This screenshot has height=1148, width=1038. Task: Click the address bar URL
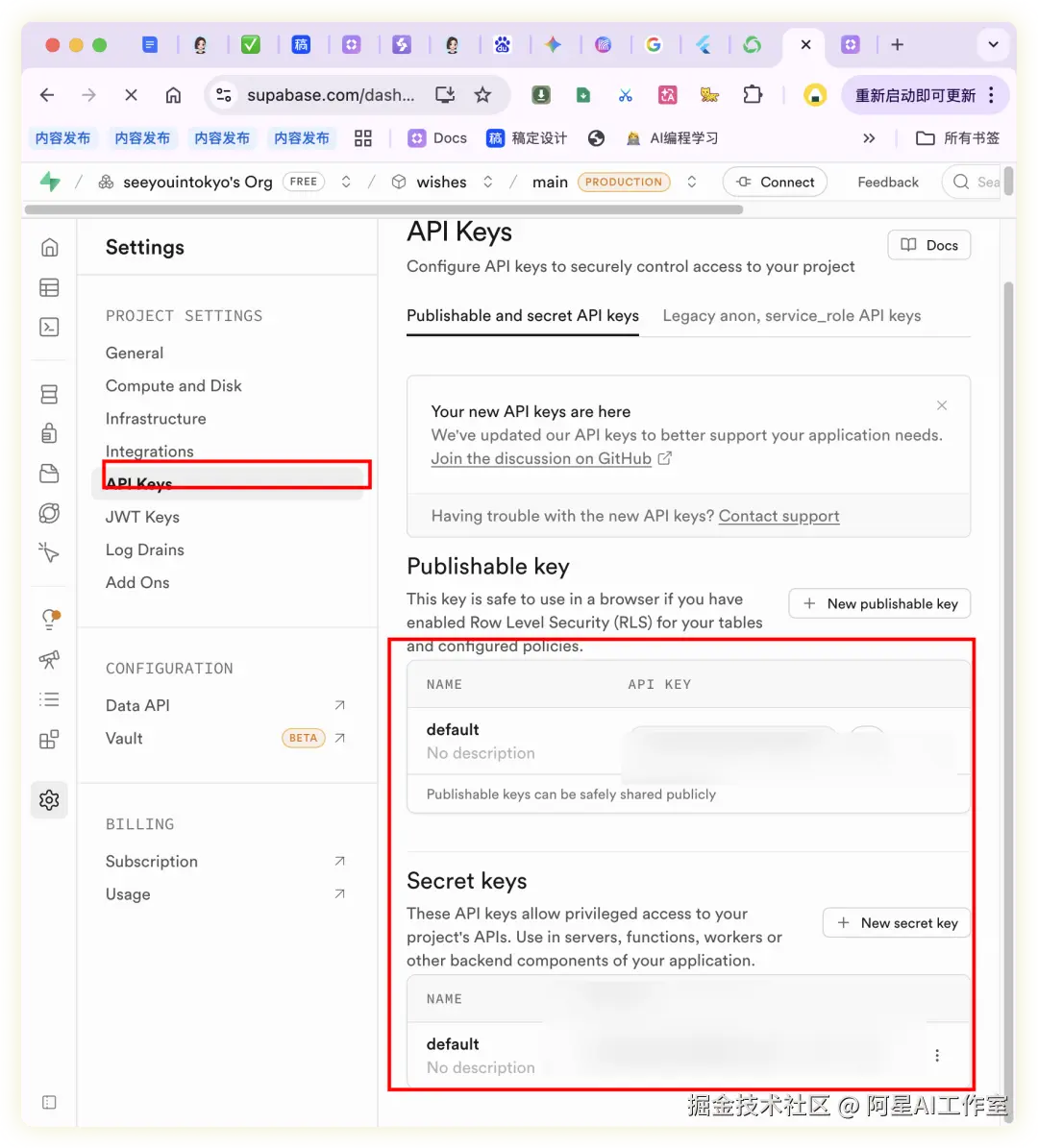point(331,95)
